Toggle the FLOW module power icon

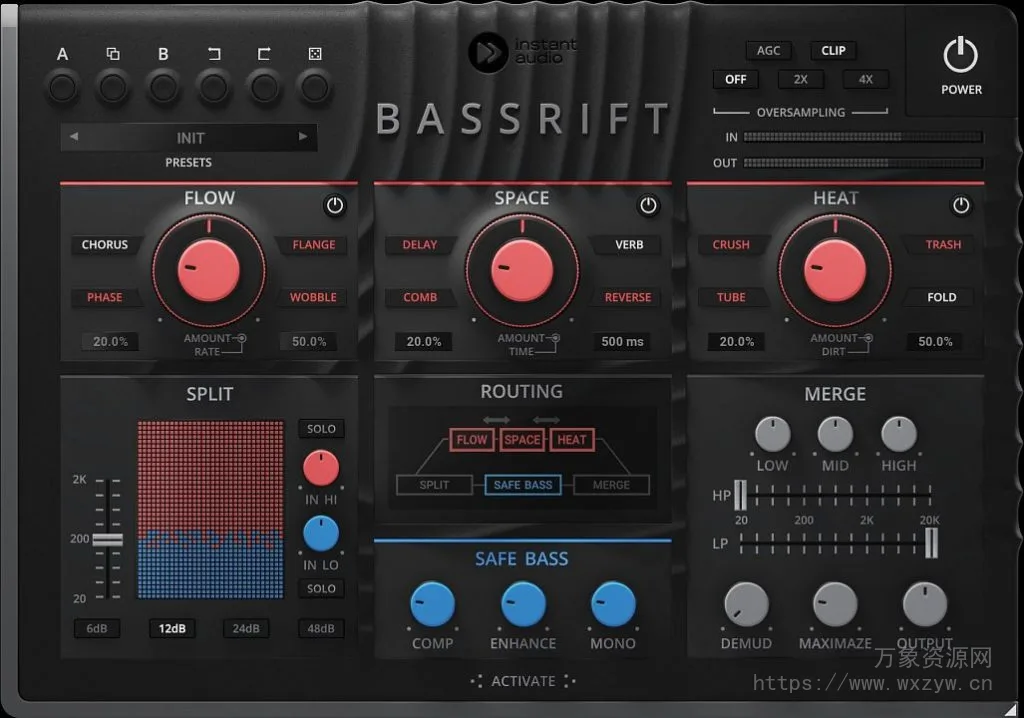click(x=335, y=205)
